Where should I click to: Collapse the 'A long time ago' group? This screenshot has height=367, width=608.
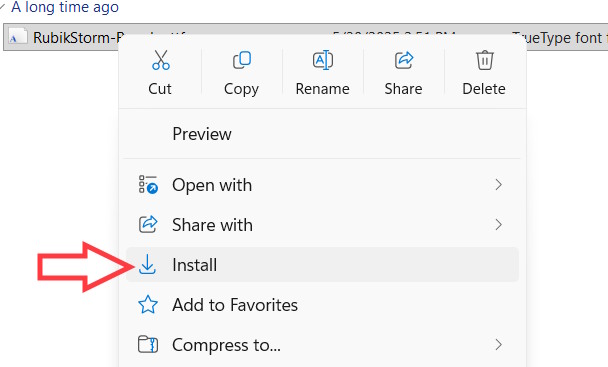pyautogui.click(x=2, y=7)
